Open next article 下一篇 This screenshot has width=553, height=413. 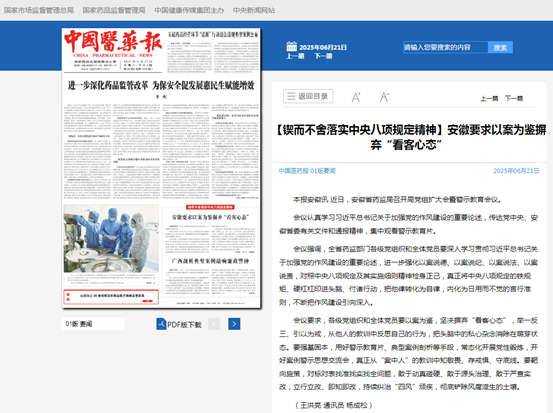(514, 98)
